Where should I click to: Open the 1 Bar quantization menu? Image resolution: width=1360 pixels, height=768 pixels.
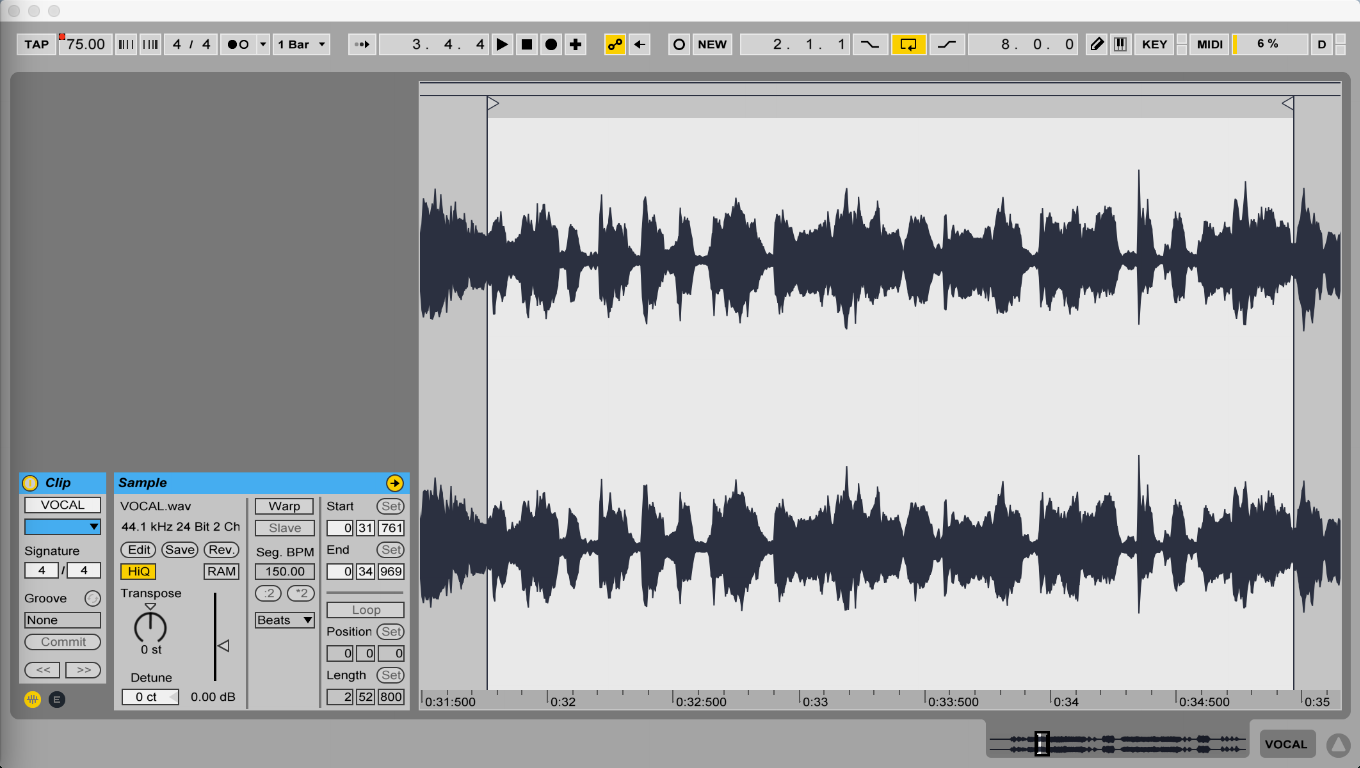pyautogui.click(x=301, y=44)
